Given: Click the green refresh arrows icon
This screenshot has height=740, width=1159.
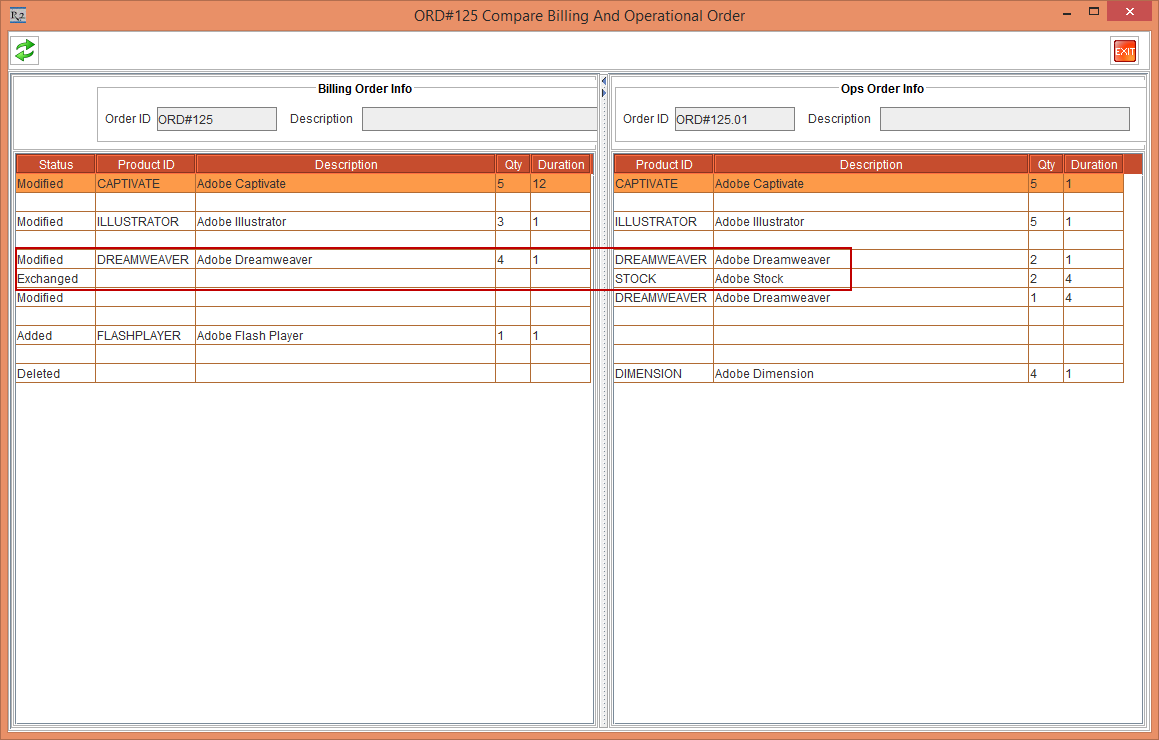Looking at the screenshot, I should [x=25, y=50].
